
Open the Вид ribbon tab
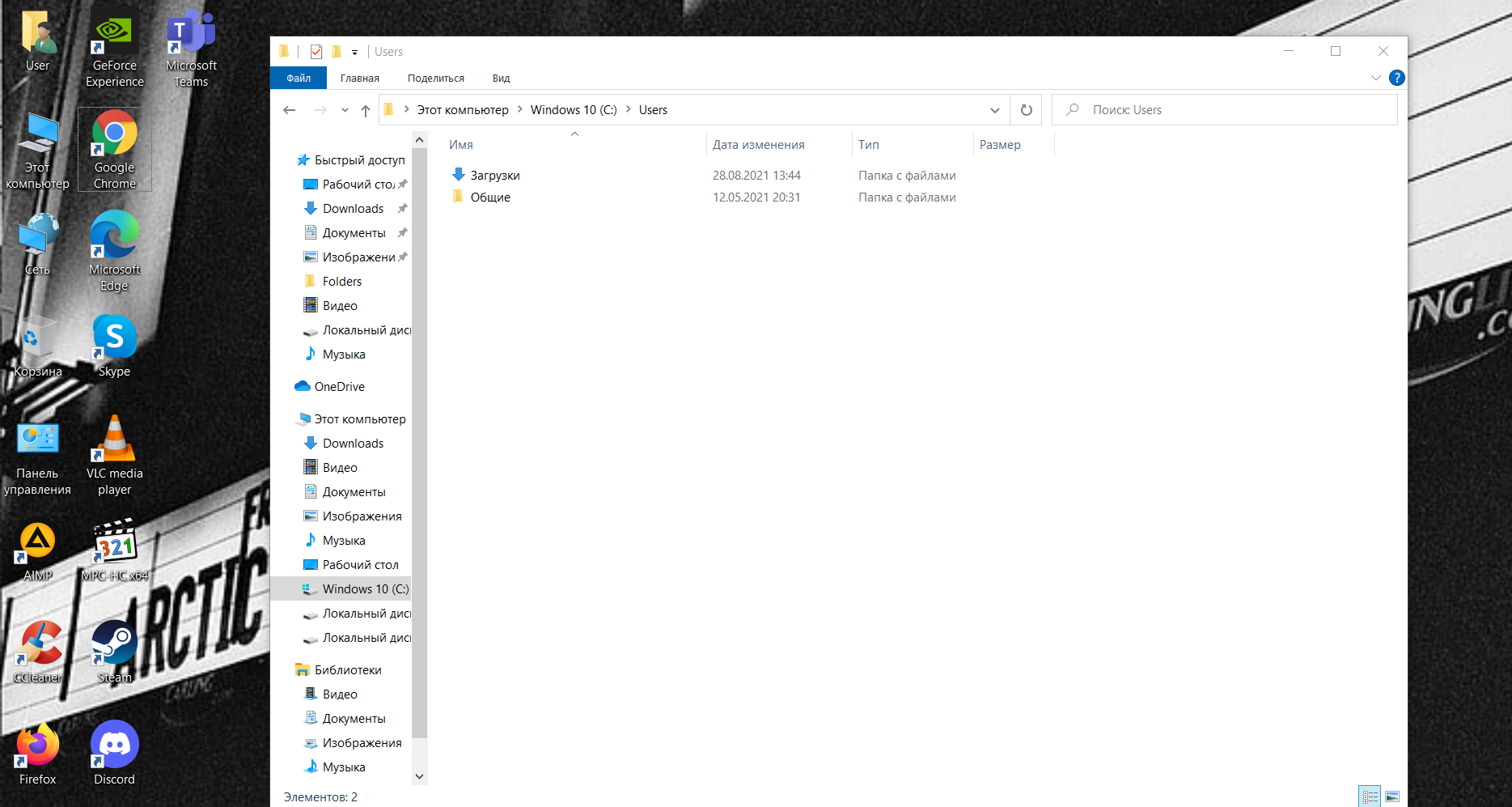pos(501,78)
